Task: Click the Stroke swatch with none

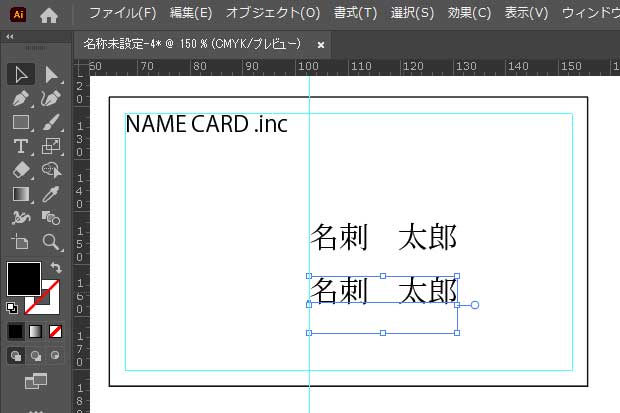Action: [x=50, y=305]
